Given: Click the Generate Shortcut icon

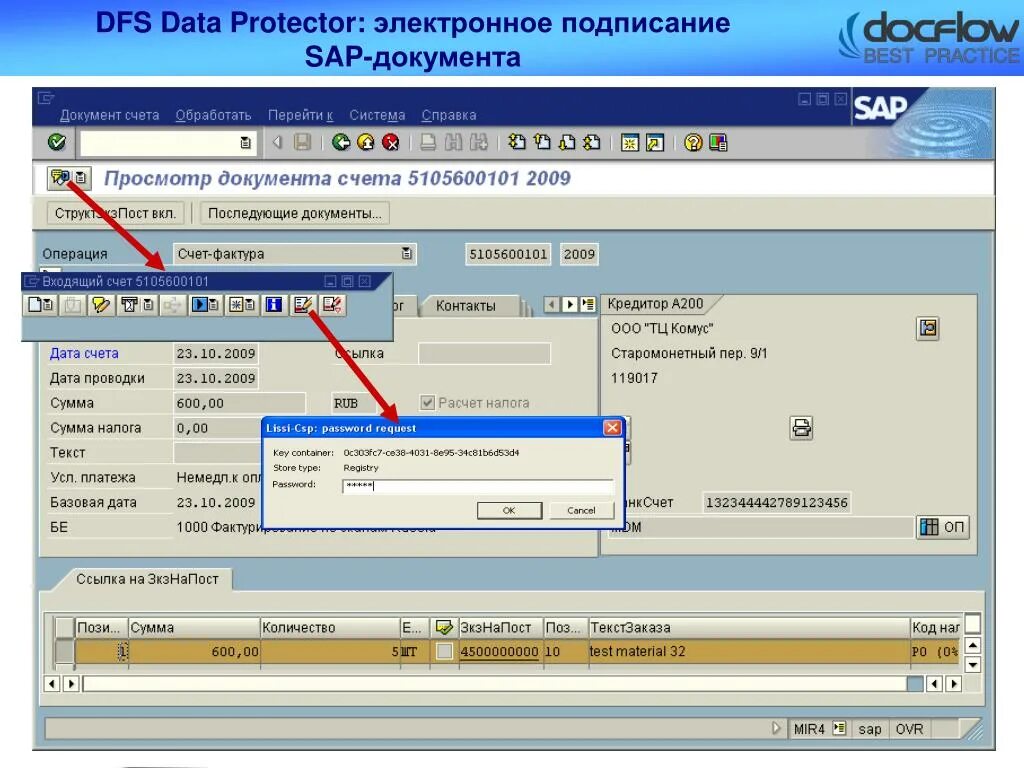Looking at the screenshot, I should 654,142.
